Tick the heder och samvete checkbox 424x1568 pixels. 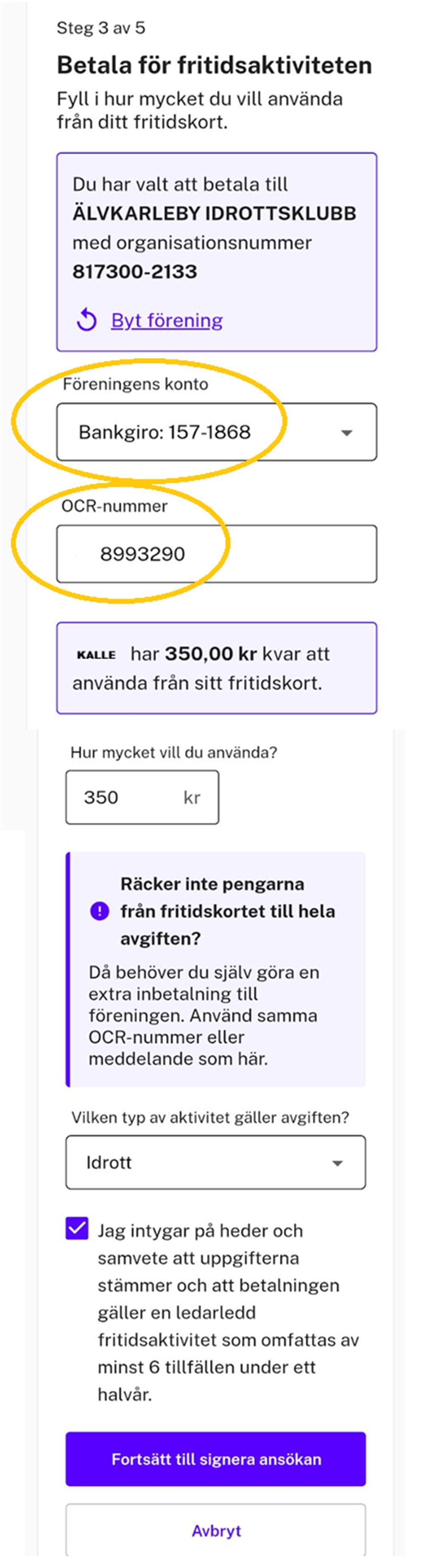click(77, 1229)
